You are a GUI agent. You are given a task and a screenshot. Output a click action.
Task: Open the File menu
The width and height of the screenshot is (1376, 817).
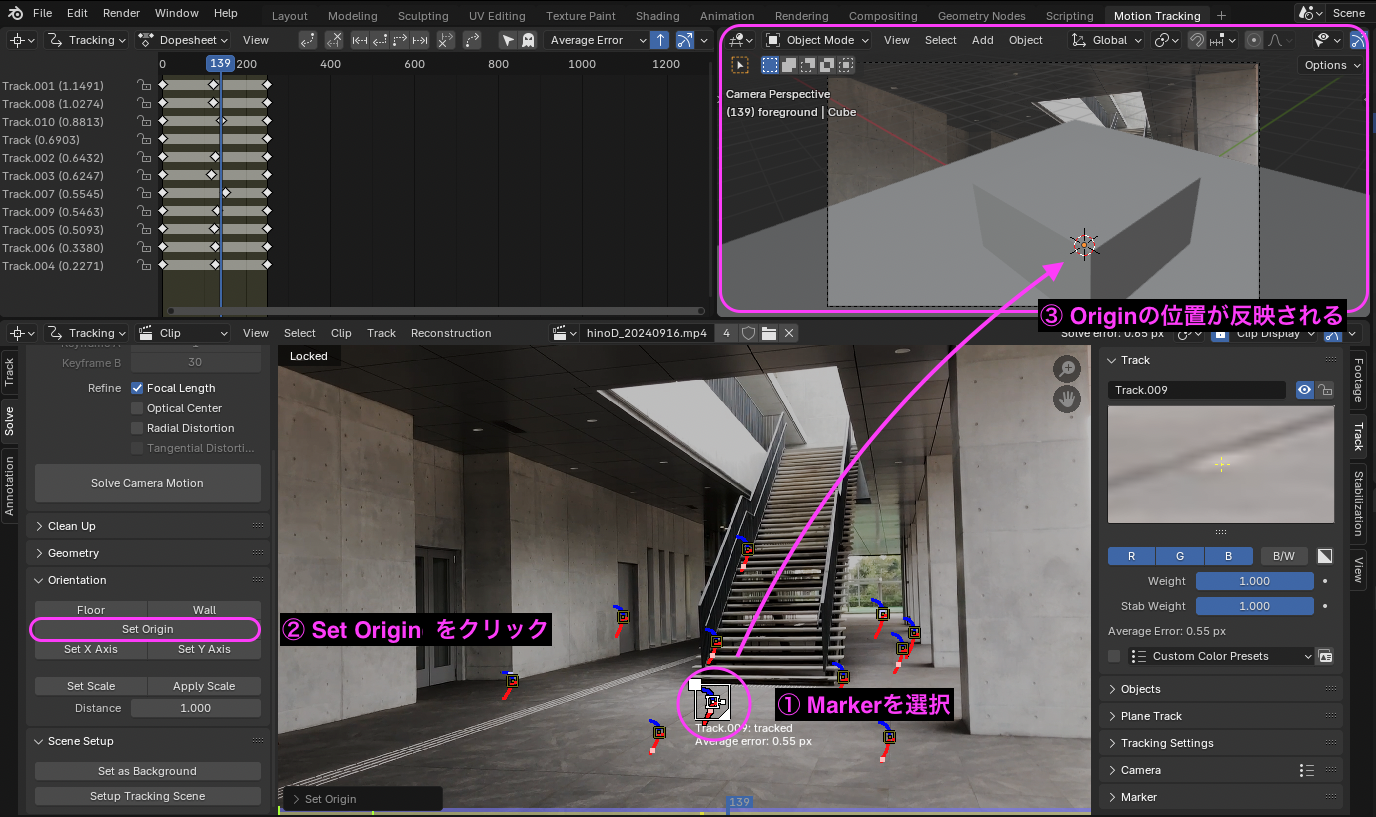click(42, 13)
